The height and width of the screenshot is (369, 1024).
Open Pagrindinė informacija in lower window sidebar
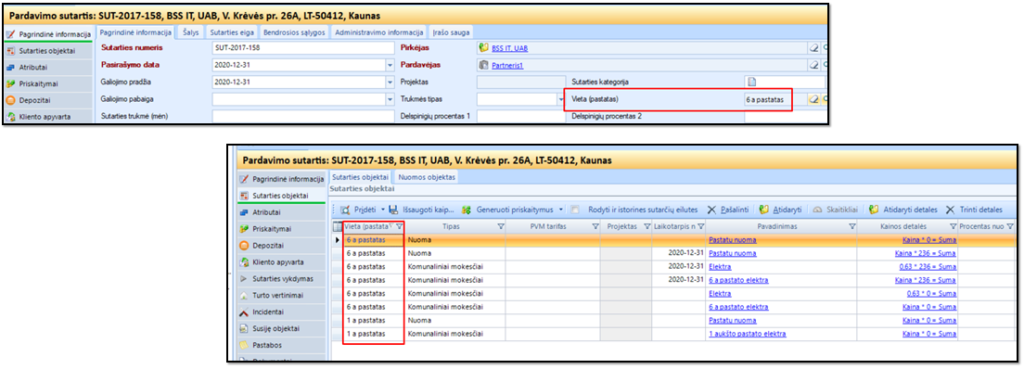[281, 178]
